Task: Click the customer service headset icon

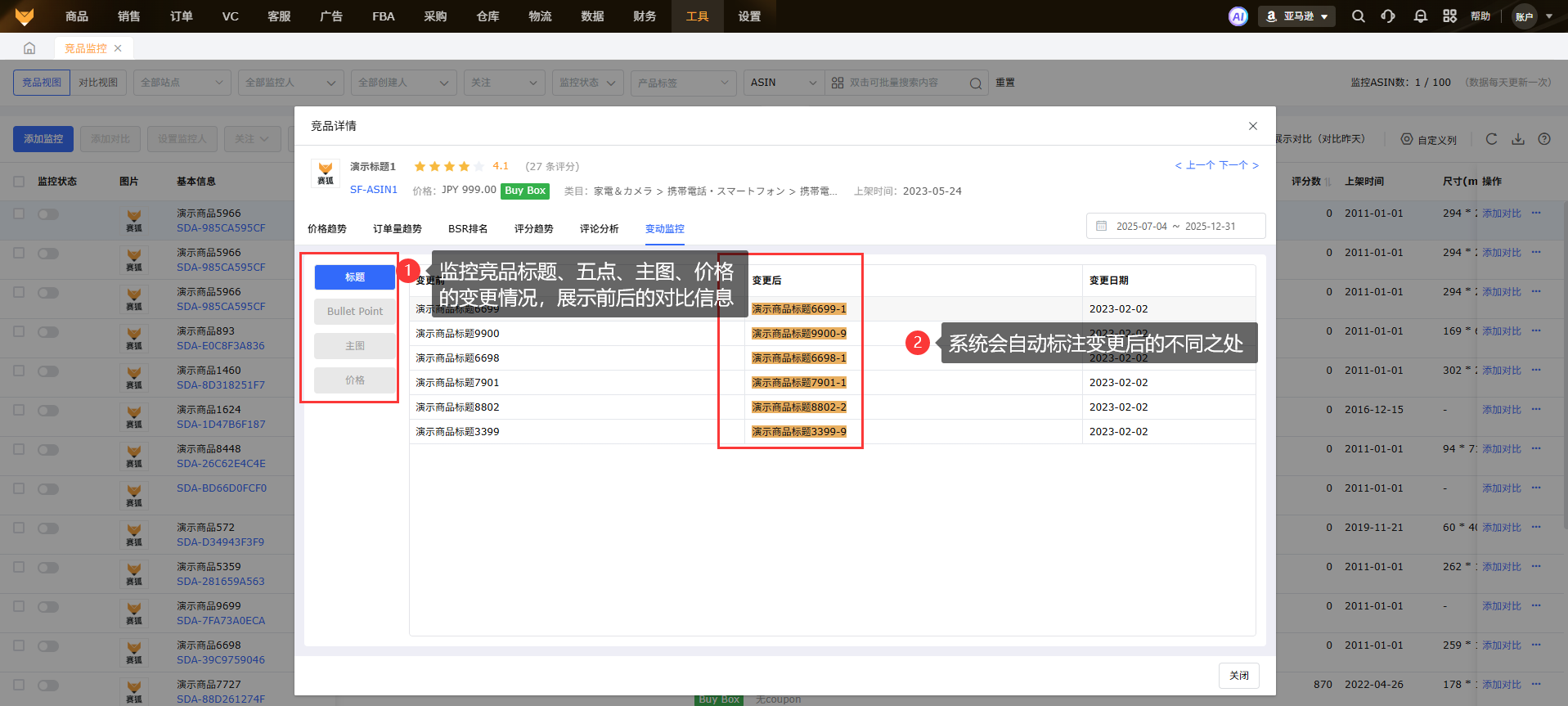Action: pyautogui.click(x=1388, y=16)
